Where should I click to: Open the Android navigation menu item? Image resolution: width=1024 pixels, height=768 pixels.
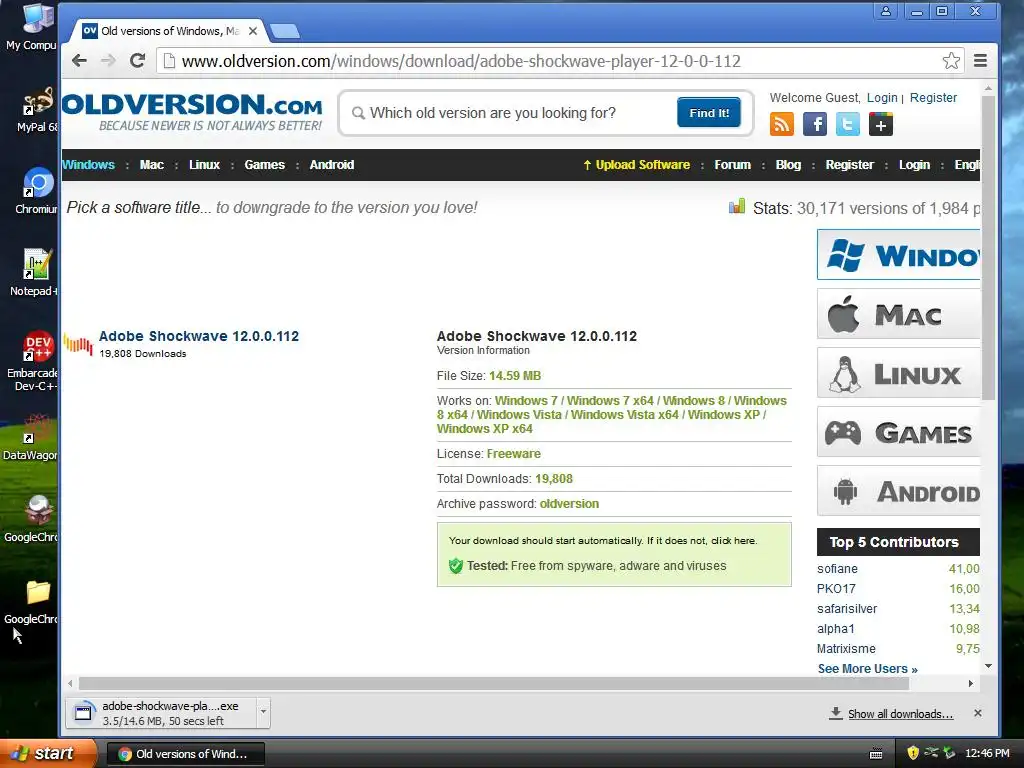point(332,165)
